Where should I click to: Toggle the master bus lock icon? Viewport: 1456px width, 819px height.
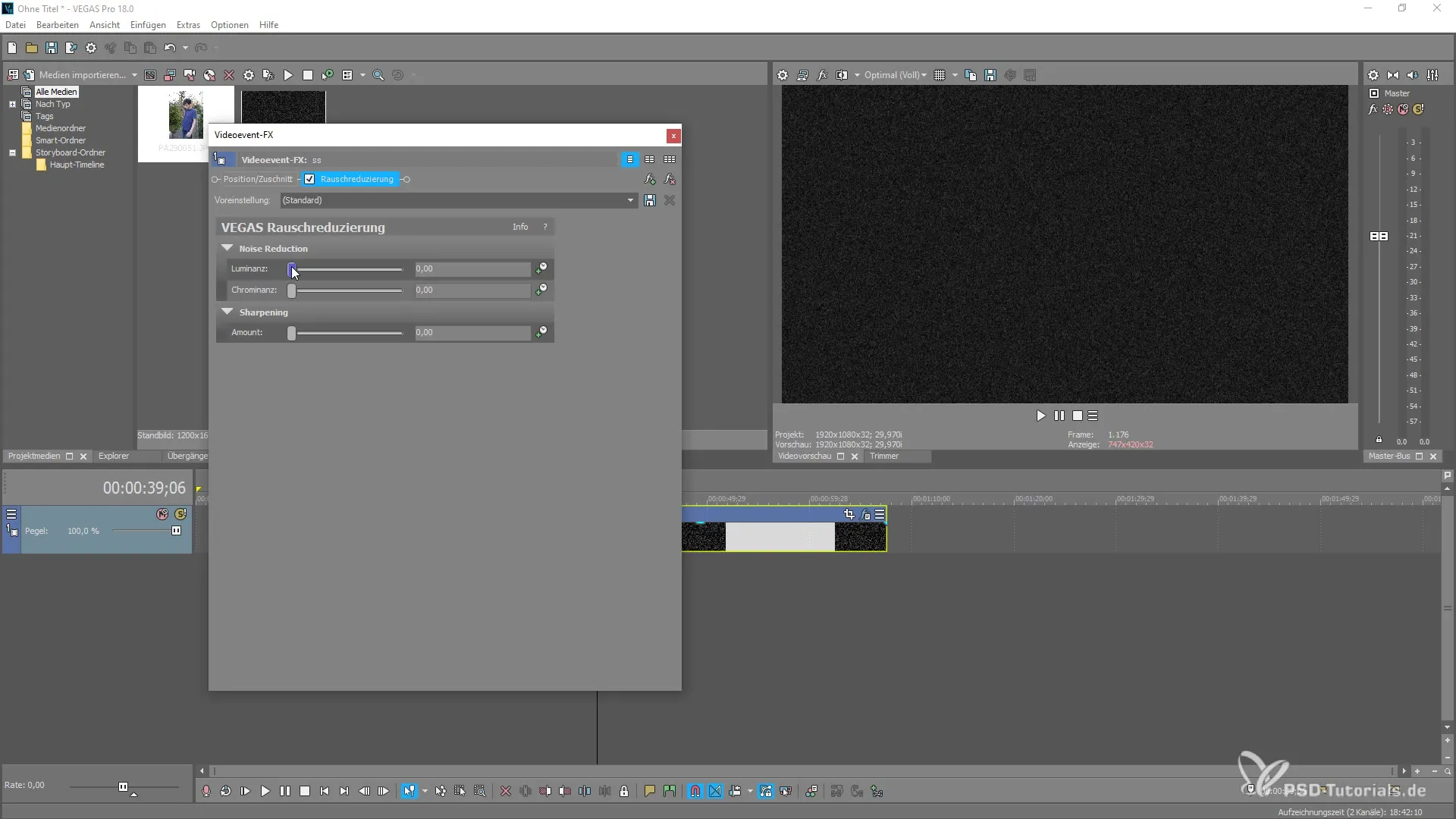tap(1379, 440)
